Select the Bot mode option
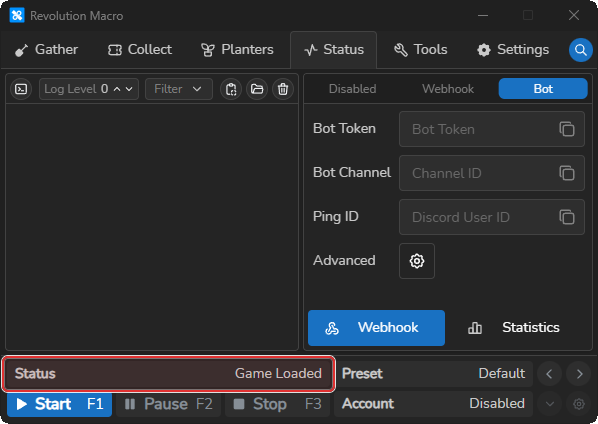Viewport: 598px width, 424px height. click(x=543, y=89)
